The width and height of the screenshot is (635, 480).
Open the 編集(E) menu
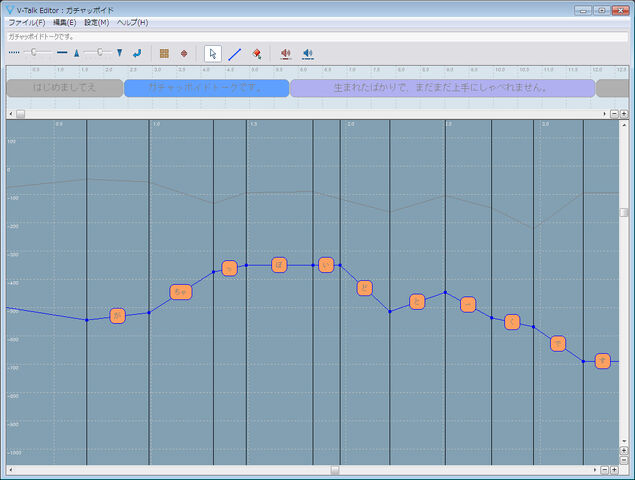[65, 23]
